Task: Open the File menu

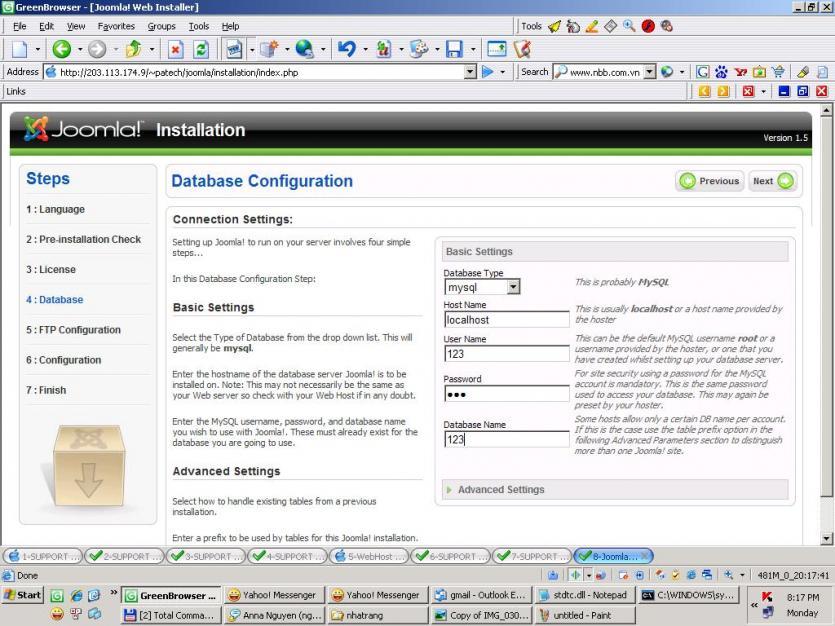Action: (x=19, y=26)
